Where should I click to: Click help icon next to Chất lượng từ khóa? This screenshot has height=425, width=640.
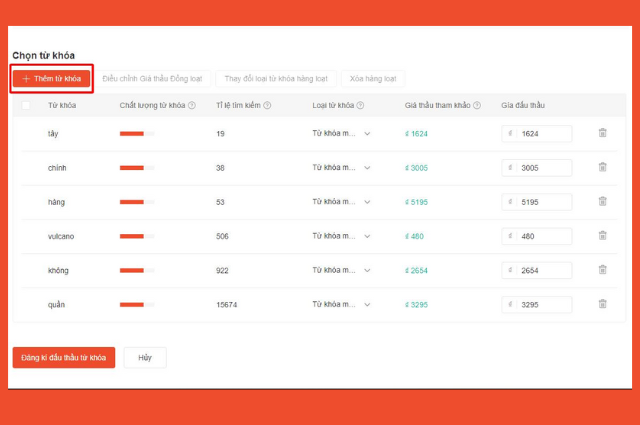(x=192, y=105)
